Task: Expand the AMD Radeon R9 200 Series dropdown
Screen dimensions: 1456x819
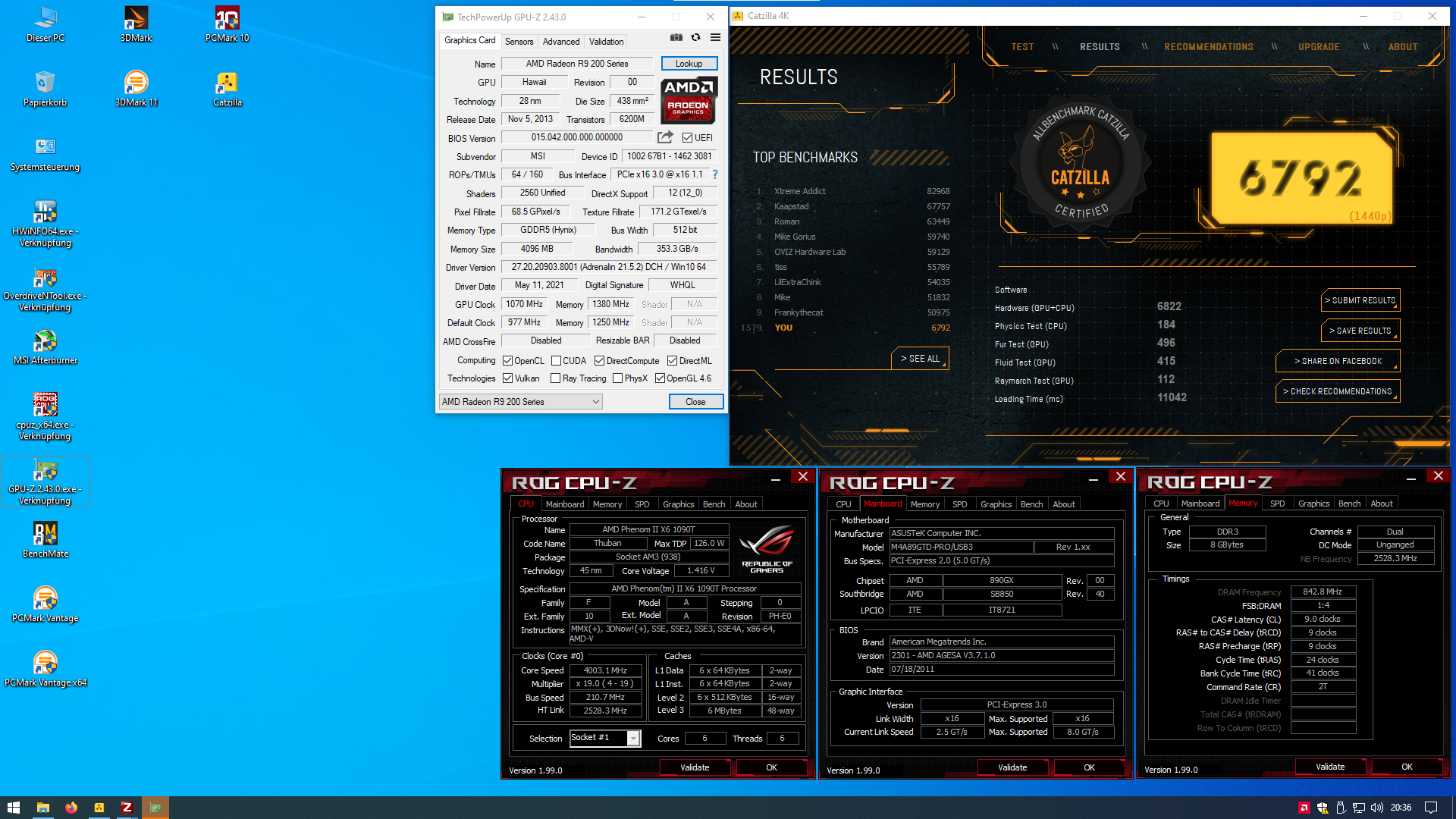Action: (x=521, y=402)
